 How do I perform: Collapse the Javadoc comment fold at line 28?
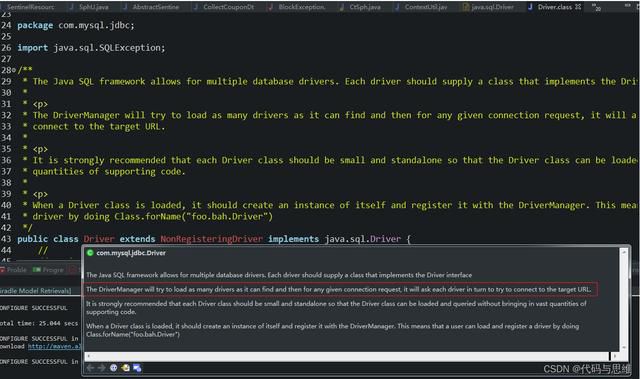click(x=14, y=70)
